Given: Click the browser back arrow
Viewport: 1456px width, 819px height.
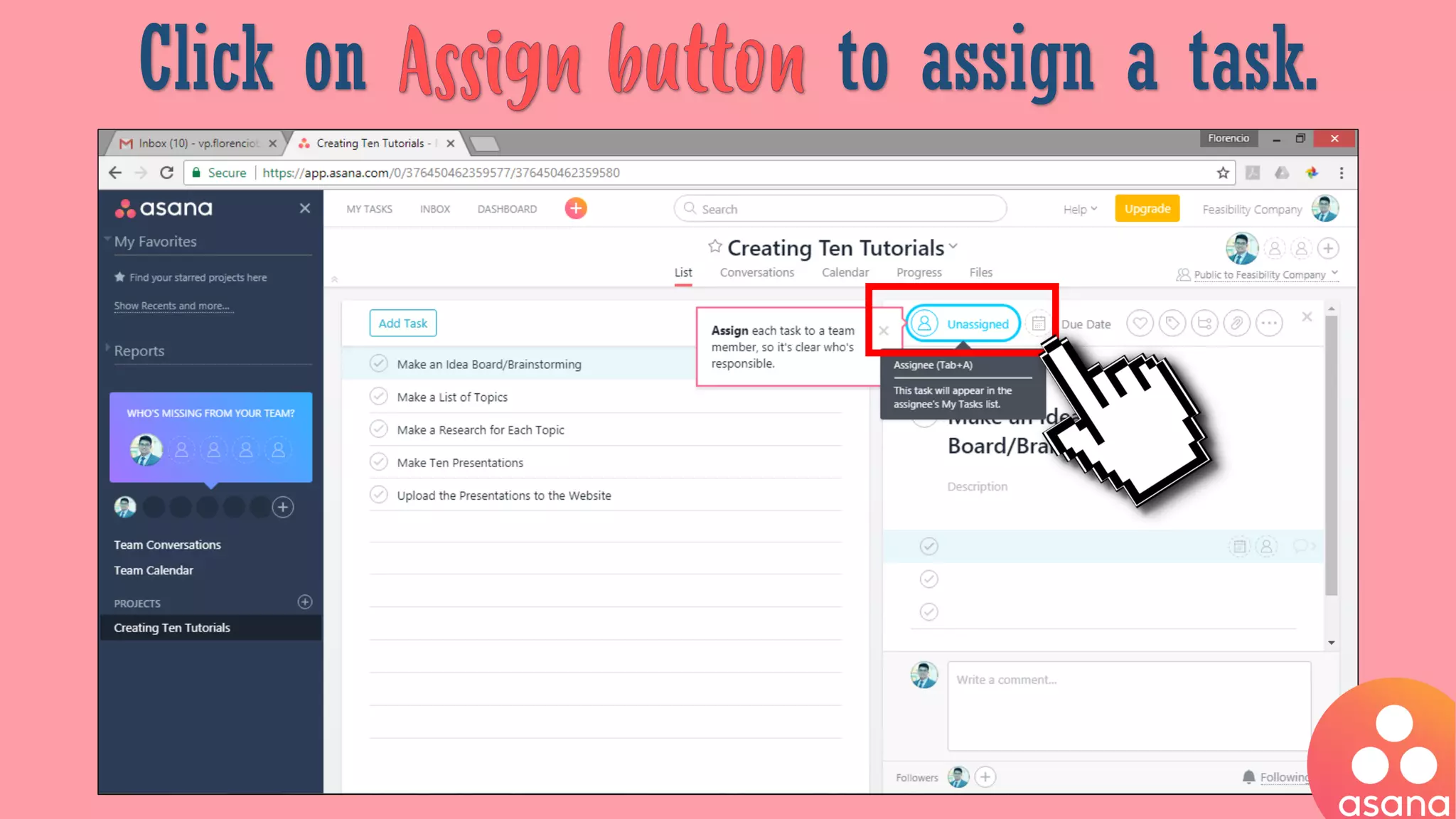Looking at the screenshot, I should (115, 173).
